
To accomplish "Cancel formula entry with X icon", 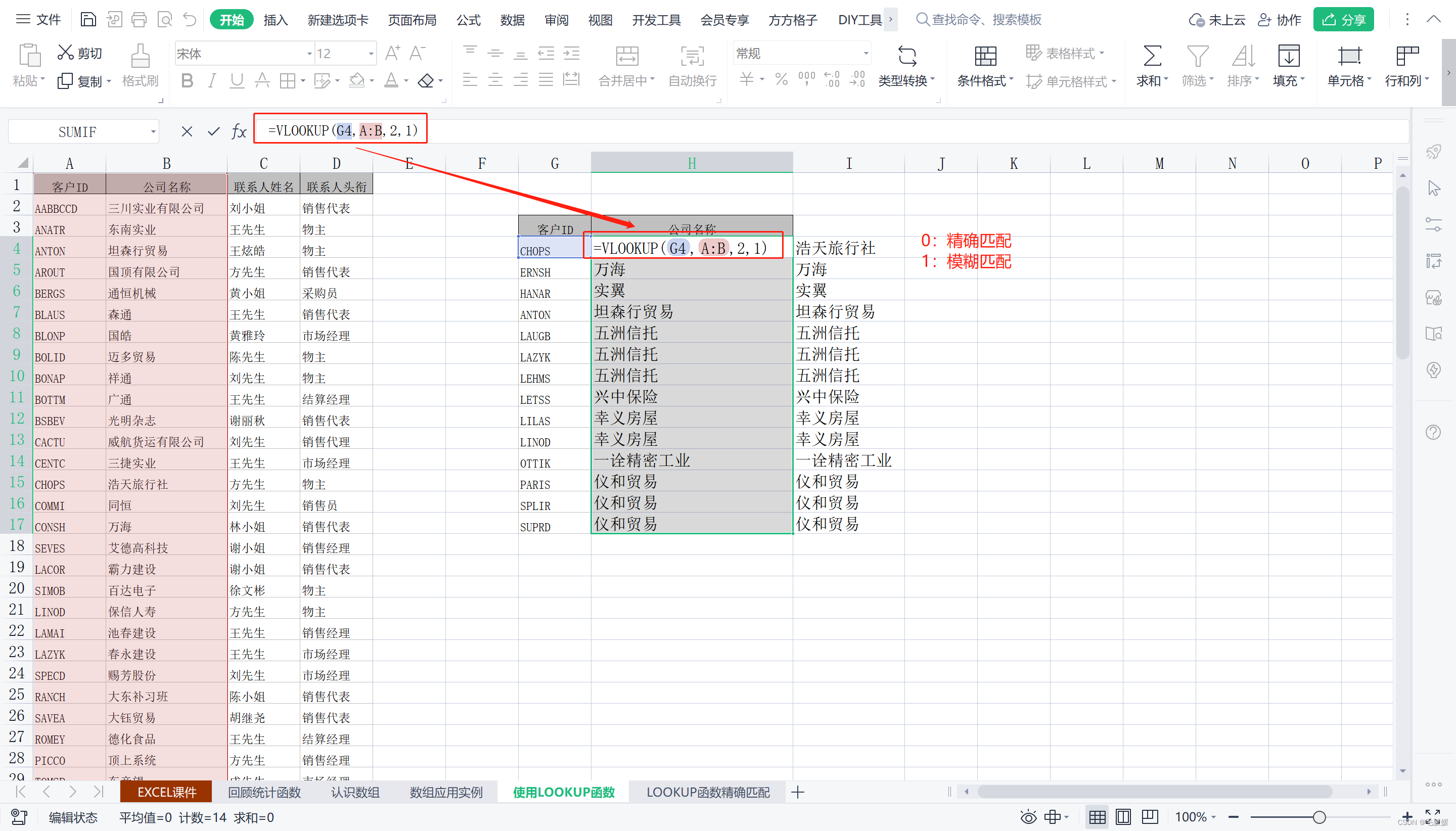I will 187,132.
